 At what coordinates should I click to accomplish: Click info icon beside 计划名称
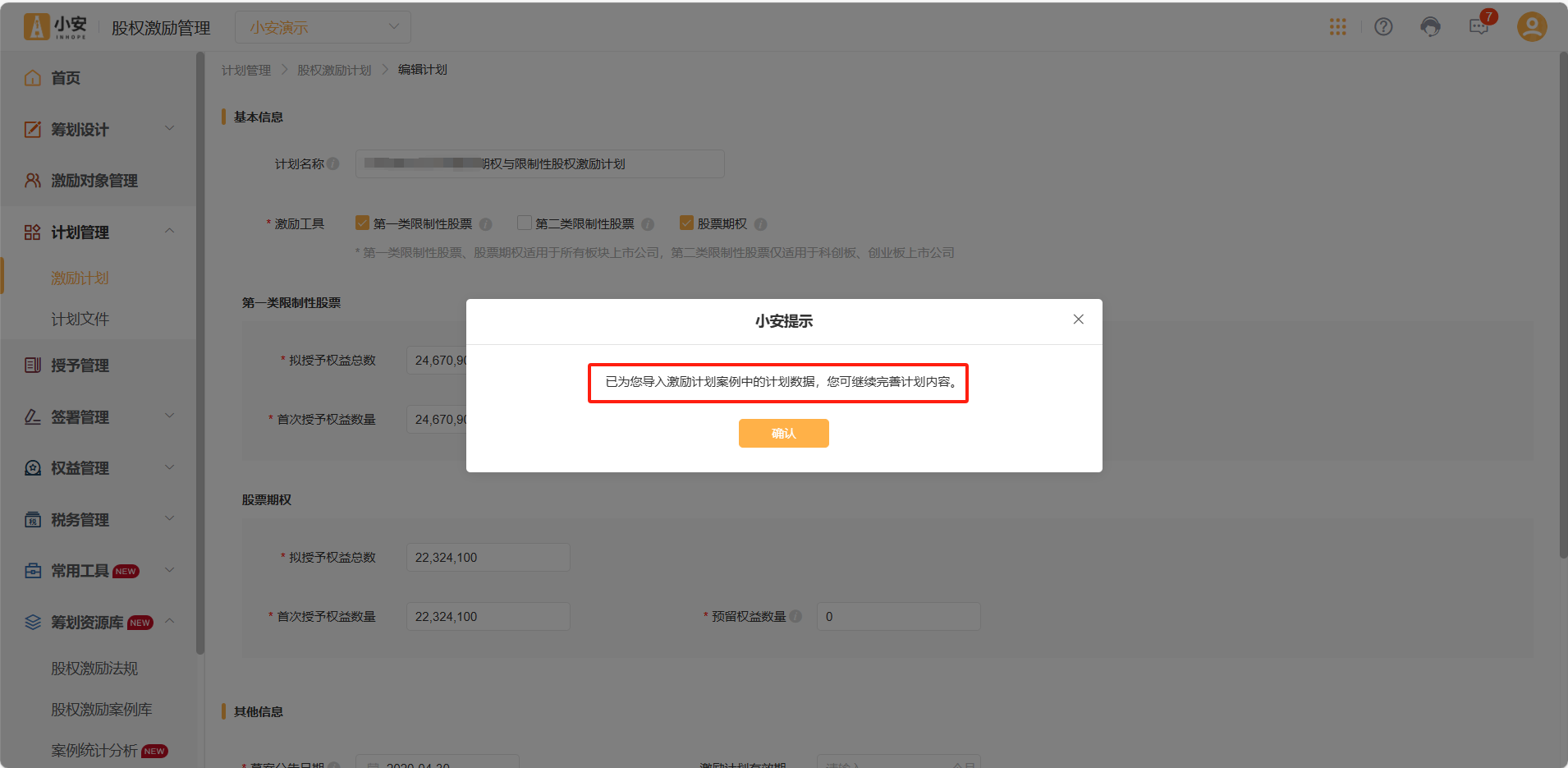(333, 163)
